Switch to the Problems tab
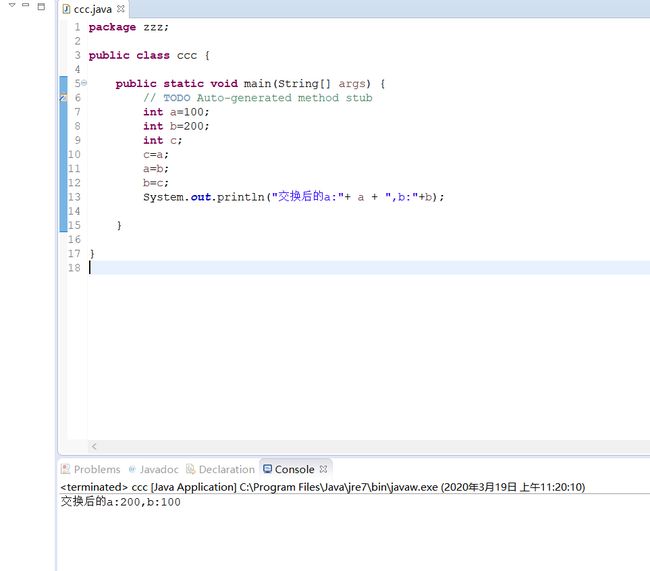 (x=91, y=469)
